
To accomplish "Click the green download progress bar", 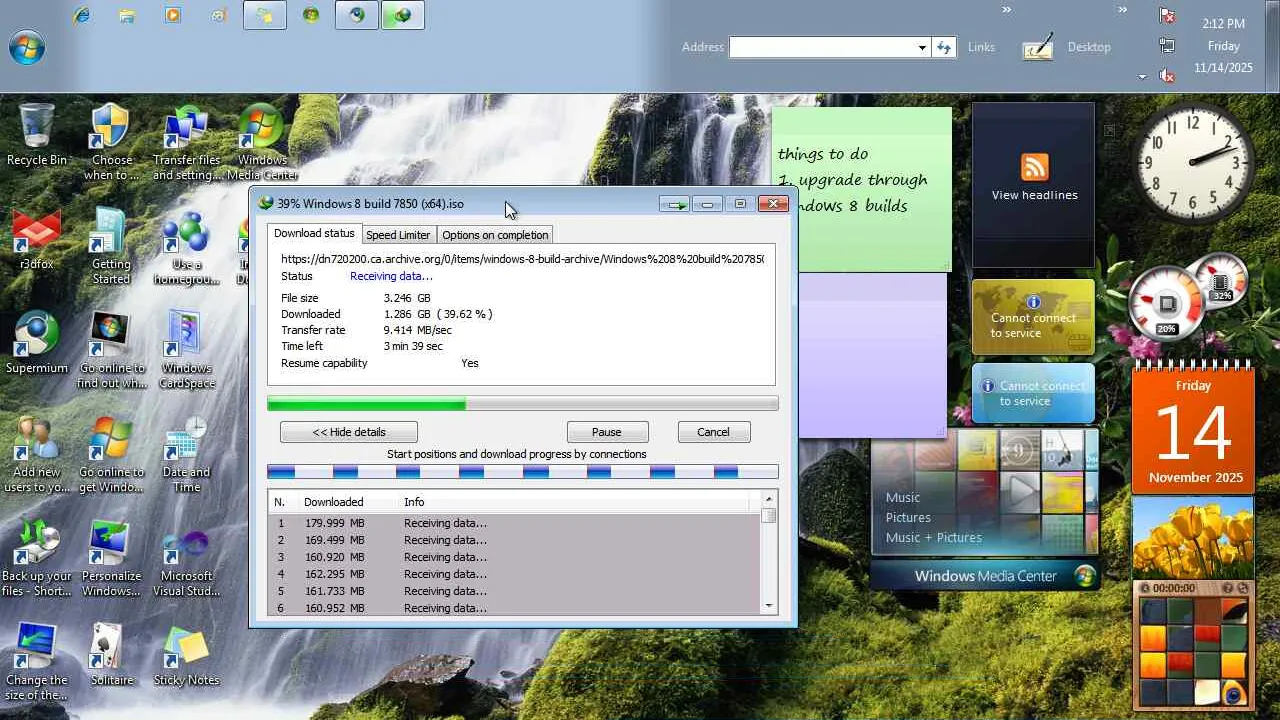I will (522, 404).
